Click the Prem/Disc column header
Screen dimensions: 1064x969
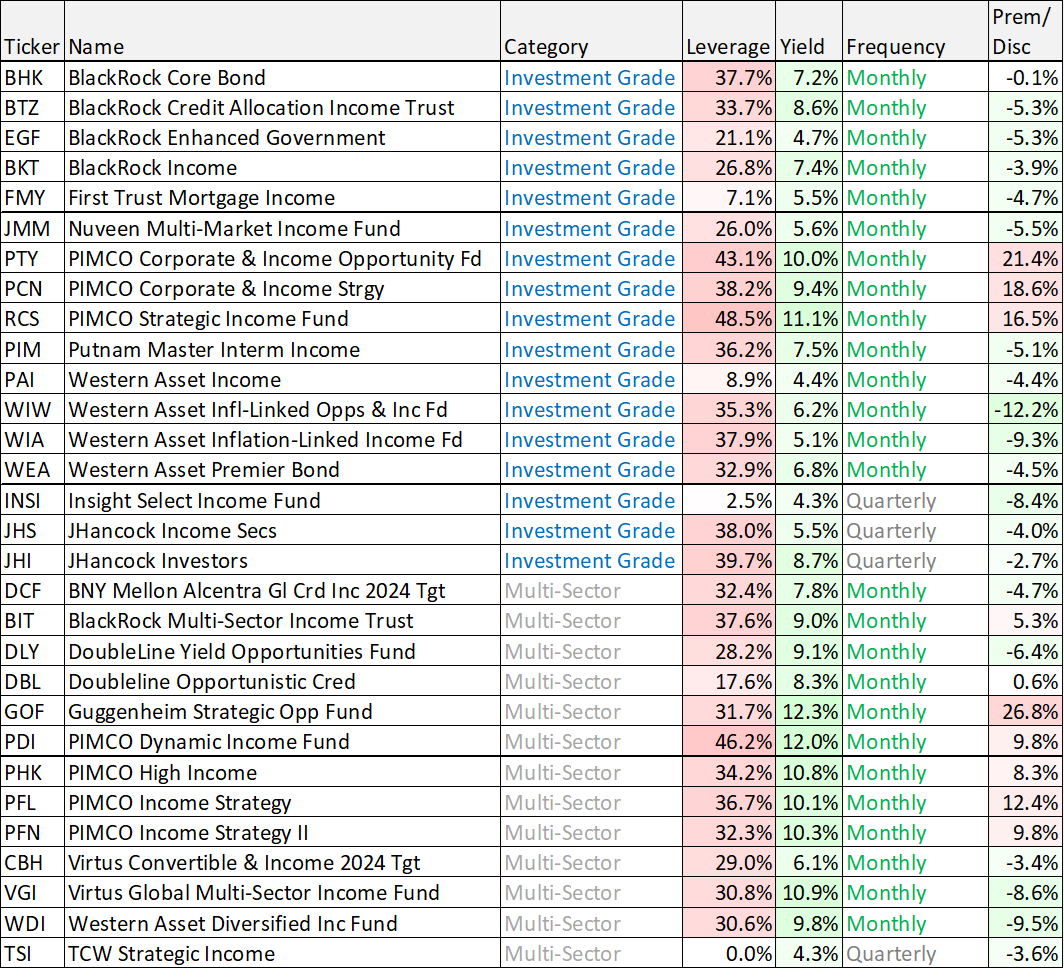coord(1025,31)
